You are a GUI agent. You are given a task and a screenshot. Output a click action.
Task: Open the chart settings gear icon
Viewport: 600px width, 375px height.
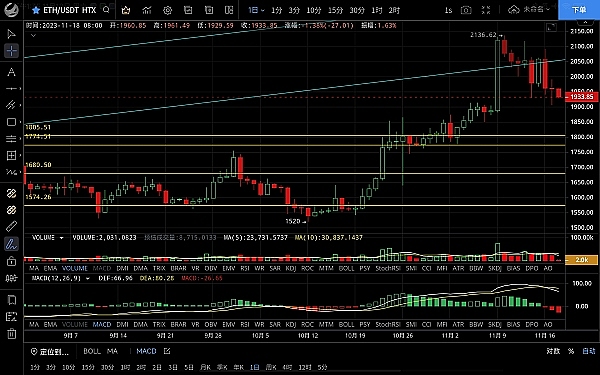pyautogui.click(x=167, y=10)
